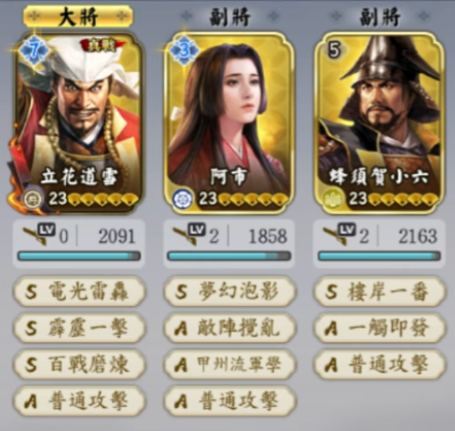This screenshot has width=455, height=431.
Task: Click the blue clan crest icon on 阿市 card
Action: click(183, 199)
